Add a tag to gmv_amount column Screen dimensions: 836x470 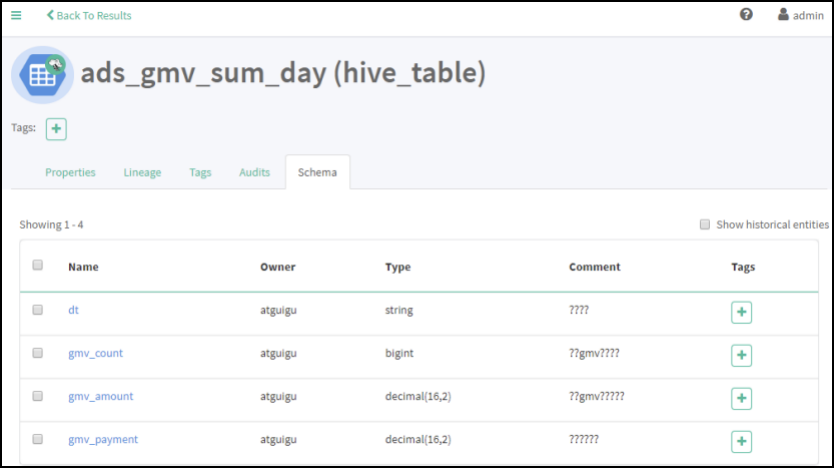click(741, 398)
